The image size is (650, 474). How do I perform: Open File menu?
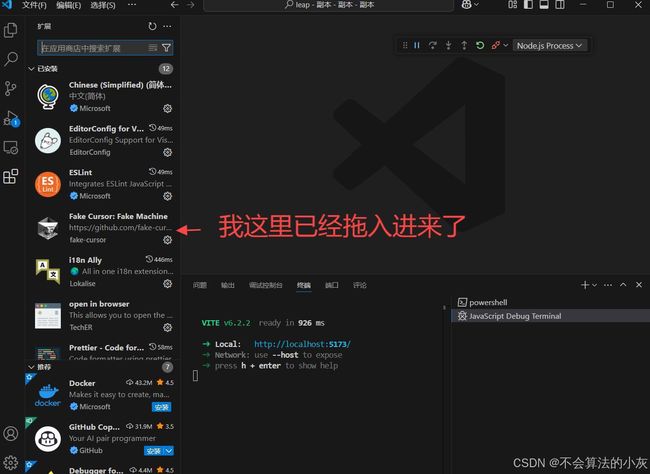pyautogui.click(x=34, y=5)
